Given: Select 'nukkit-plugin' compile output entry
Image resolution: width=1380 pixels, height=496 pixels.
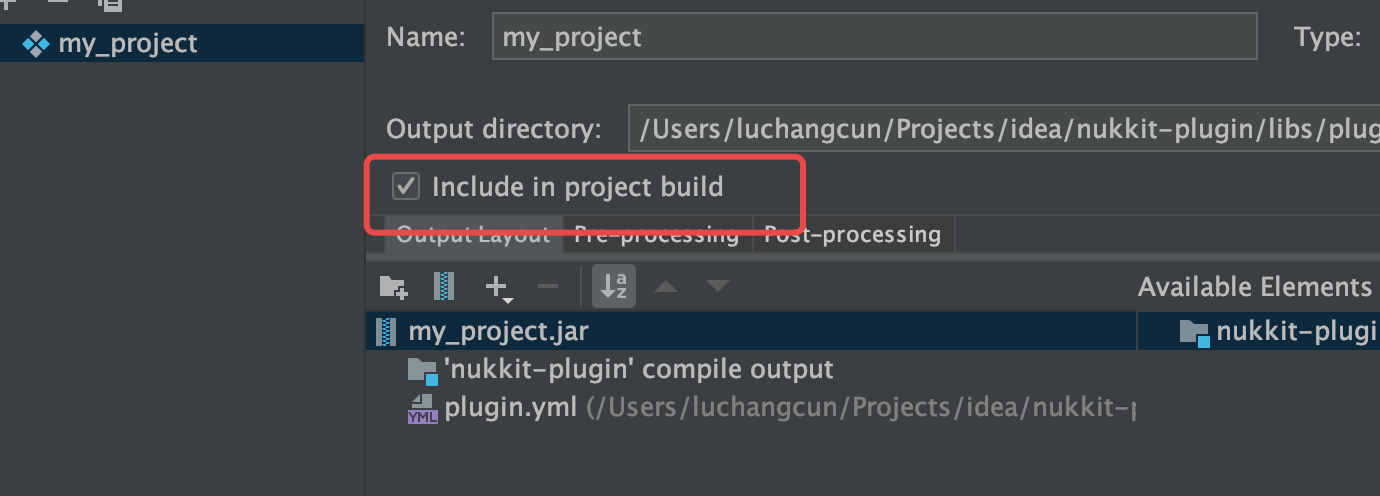Looking at the screenshot, I should coord(638,370).
